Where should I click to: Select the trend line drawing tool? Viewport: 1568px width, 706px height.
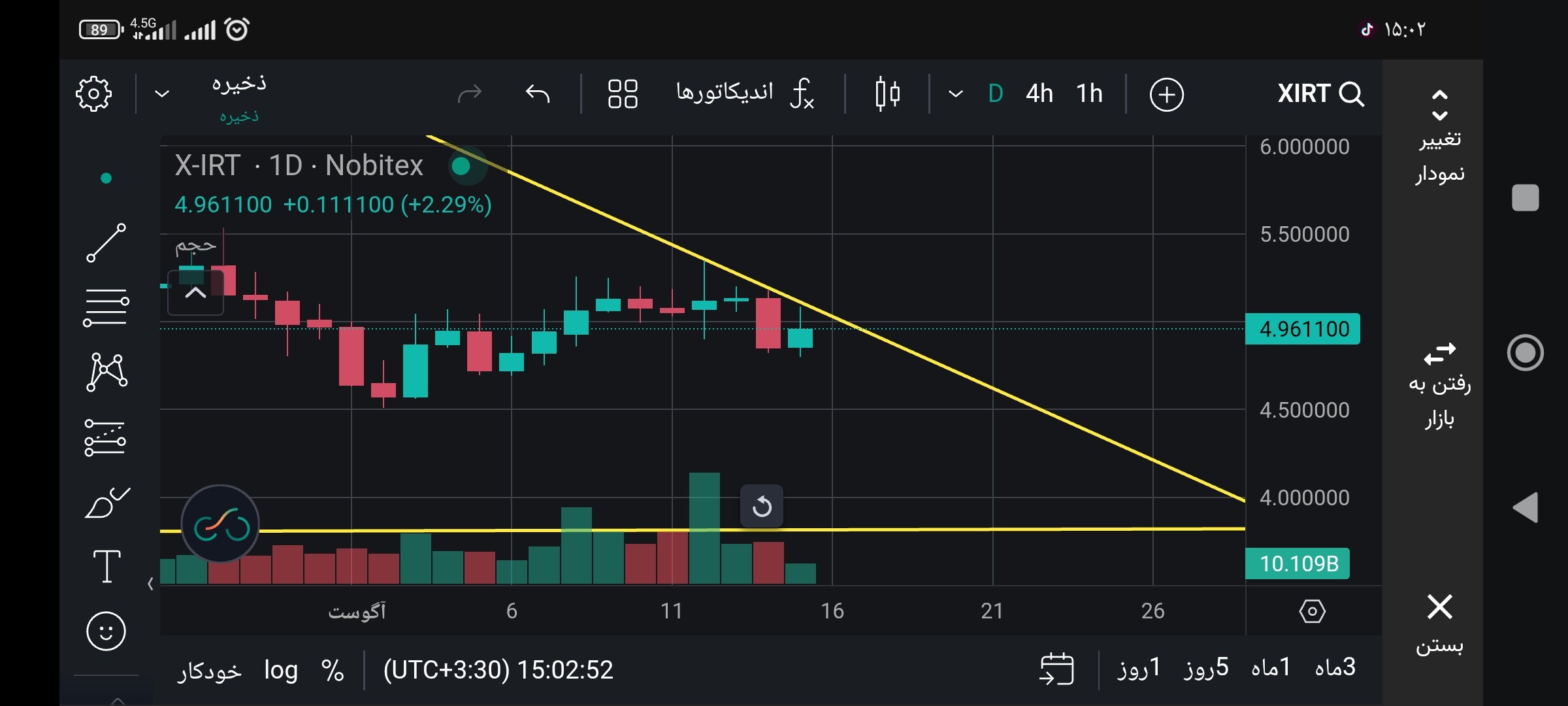pyautogui.click(x=106, y=243)
